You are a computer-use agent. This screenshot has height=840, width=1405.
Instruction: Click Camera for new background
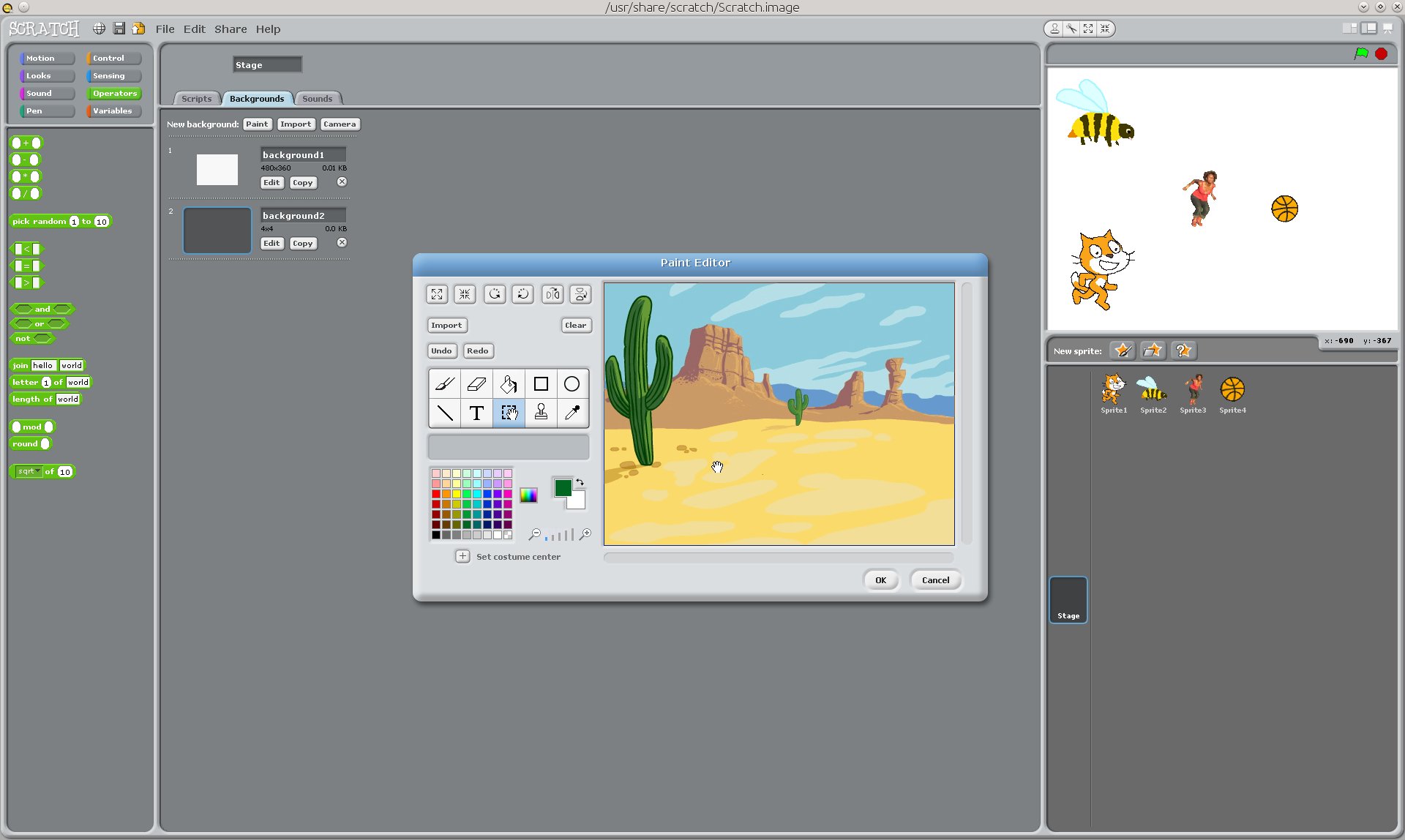tap(340, 124)
